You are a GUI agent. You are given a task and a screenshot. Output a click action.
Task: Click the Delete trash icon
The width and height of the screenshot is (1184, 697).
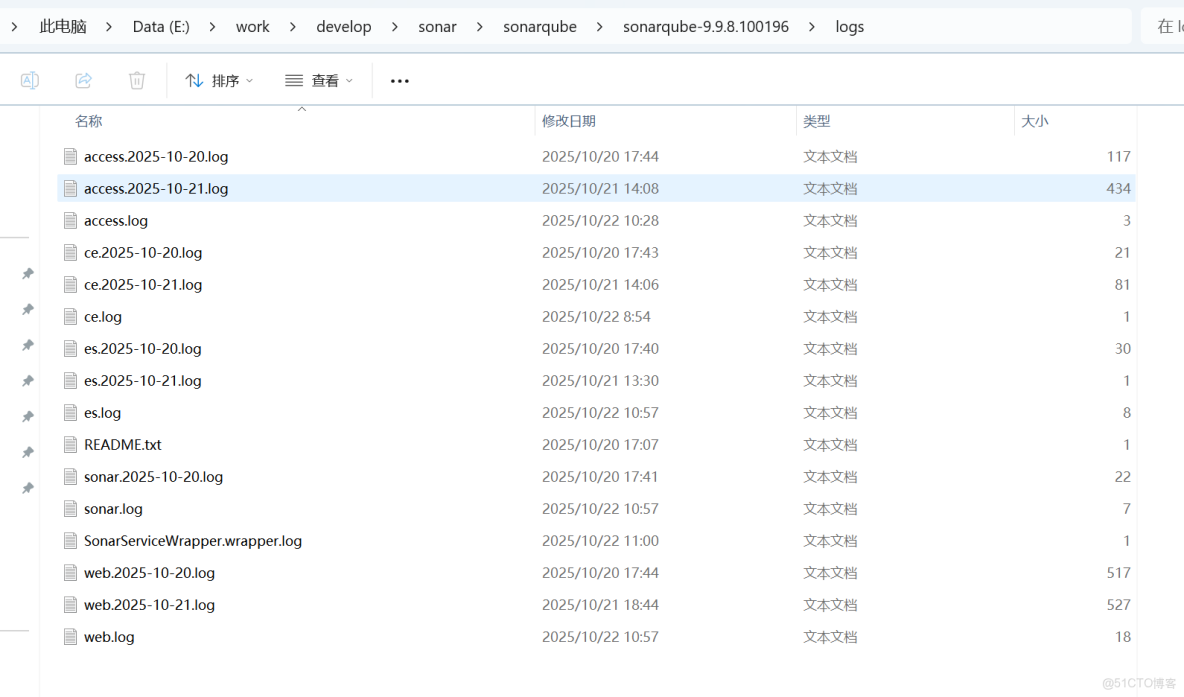click(136, 80)
